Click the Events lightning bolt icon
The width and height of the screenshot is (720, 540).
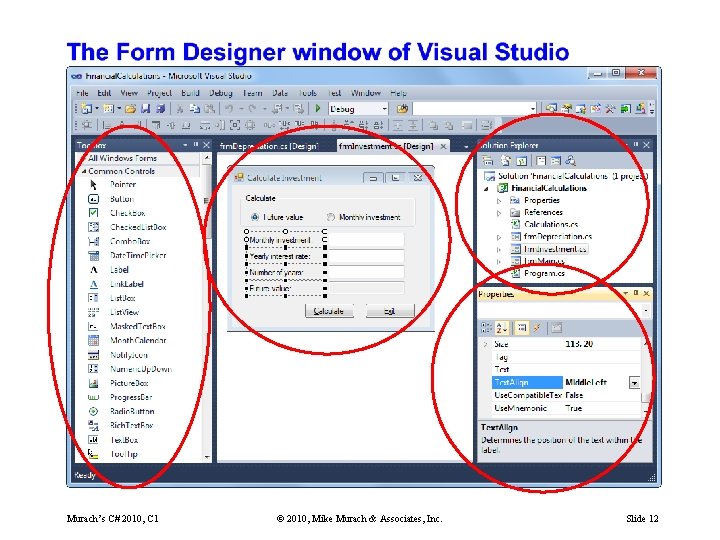click(536, 328)
